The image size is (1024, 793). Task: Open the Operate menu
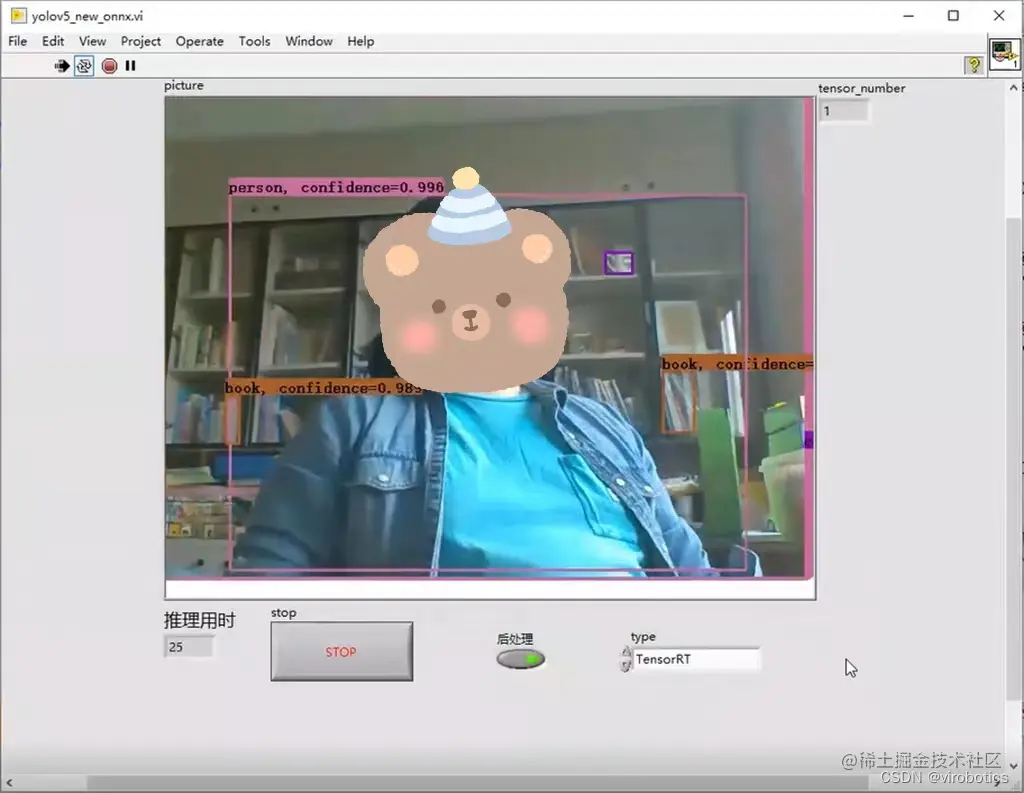coord(199,41)
